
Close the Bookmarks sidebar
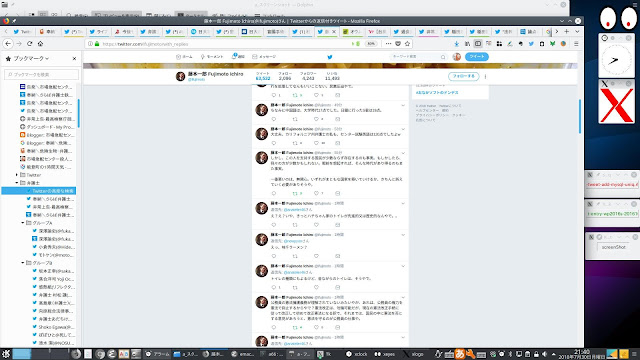74,59
